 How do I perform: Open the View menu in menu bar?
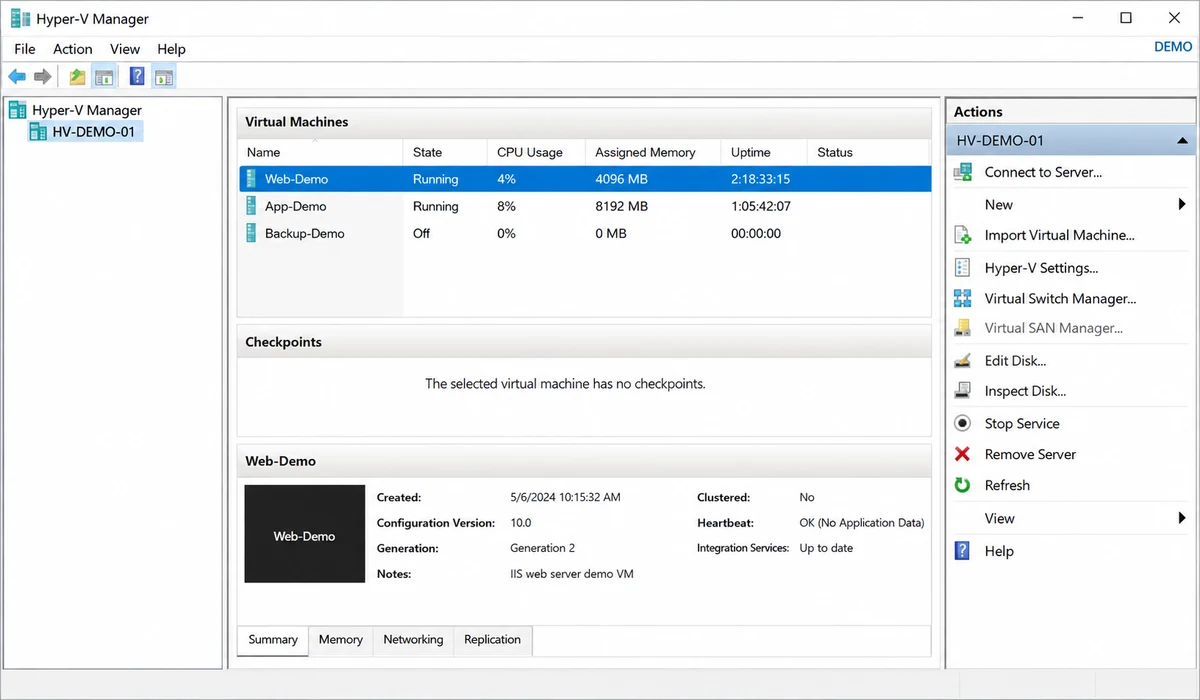click(125, 49)
